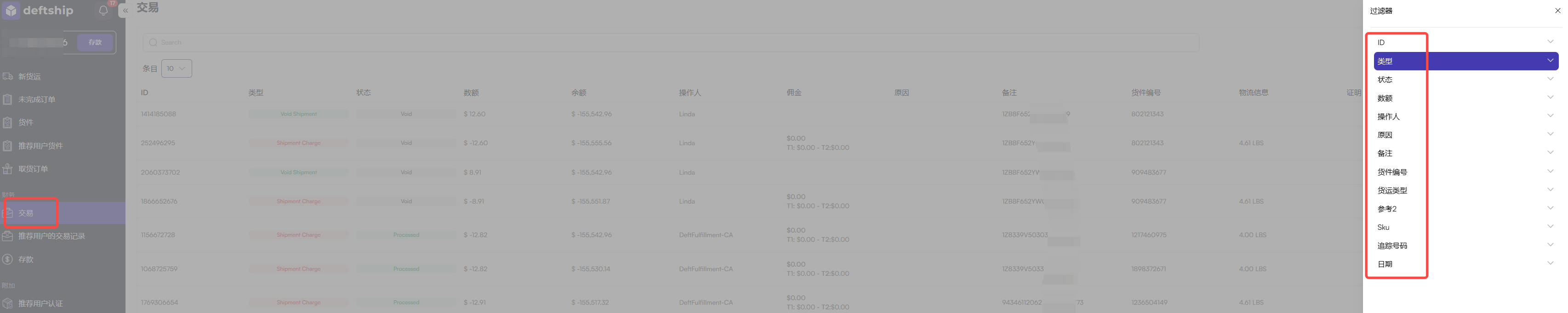Expand the ID filter section
The image size is (1568, 313).
pyautogui.click(x=1466, y=43)
